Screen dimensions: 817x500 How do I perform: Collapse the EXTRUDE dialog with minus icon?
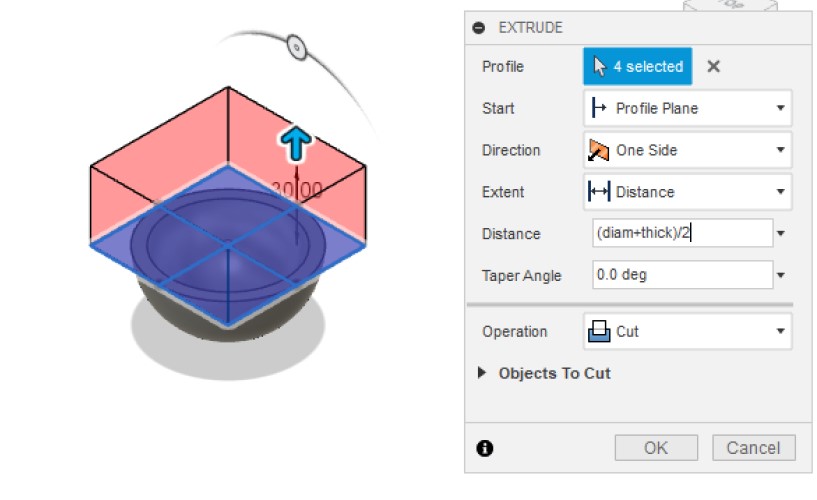point(479,28)
